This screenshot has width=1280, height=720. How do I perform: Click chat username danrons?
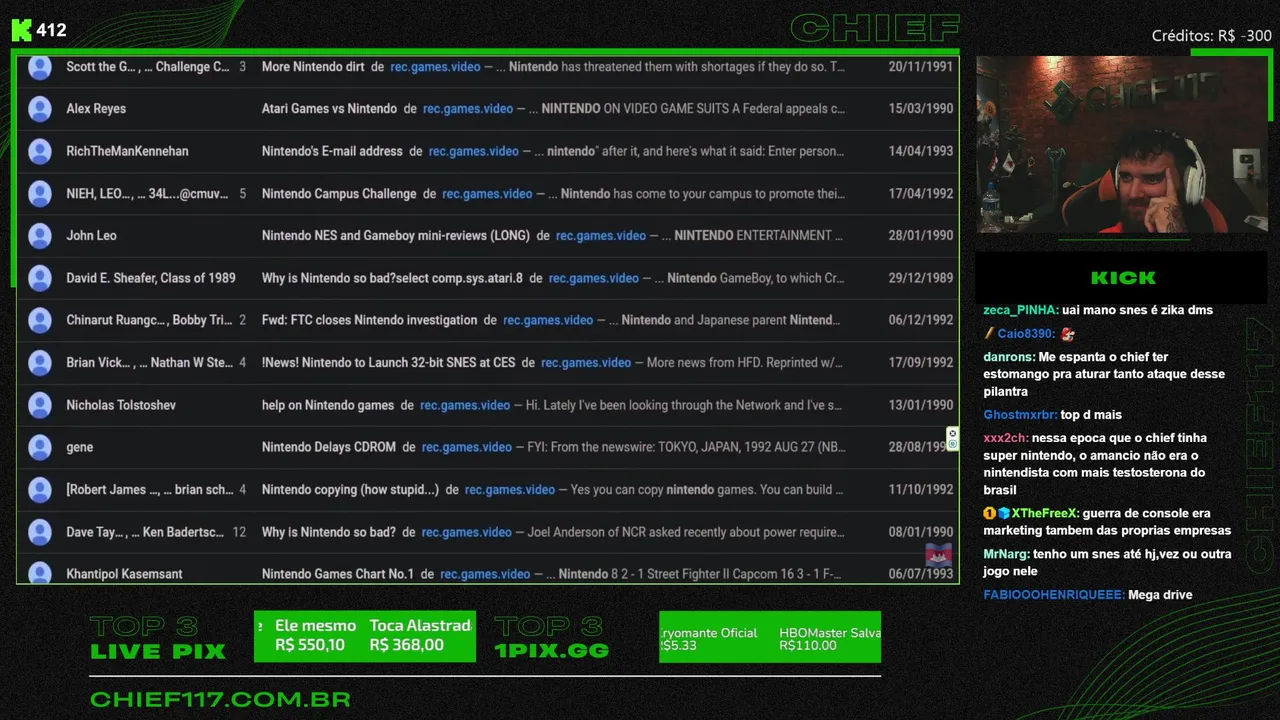click(x=1008, y=357)
